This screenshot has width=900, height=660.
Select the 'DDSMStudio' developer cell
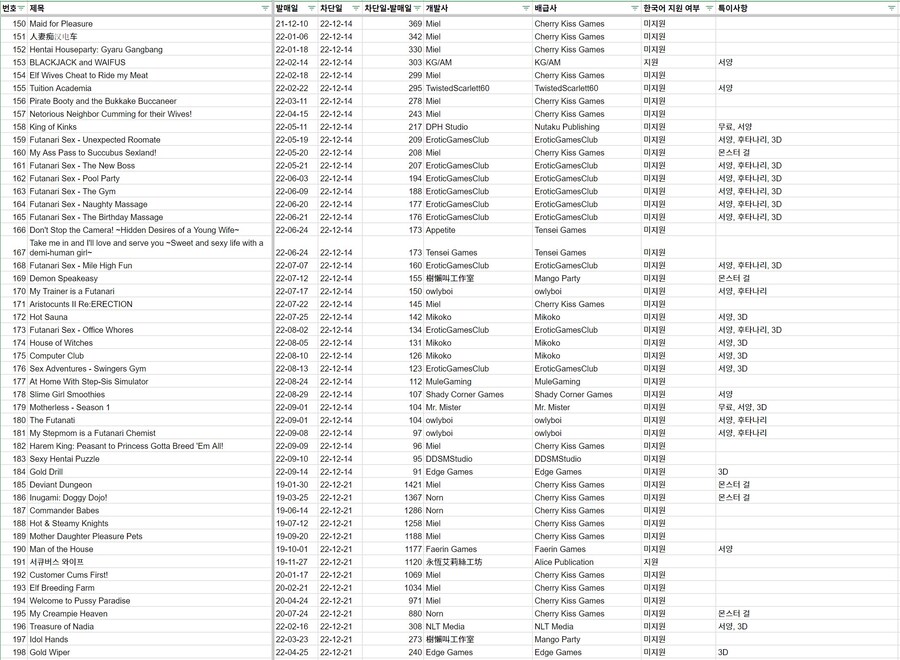point(478,459)
